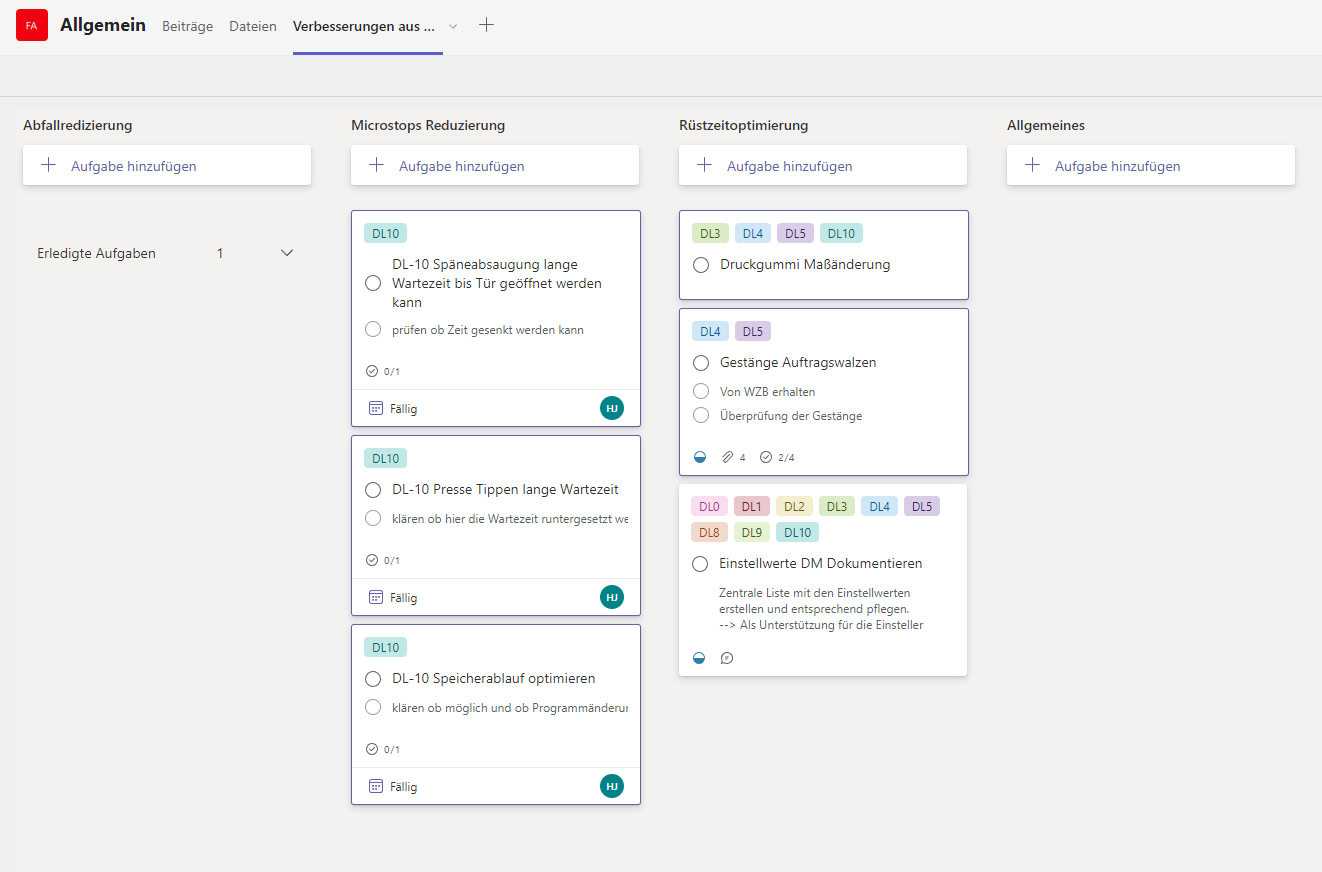This screenshot has height=872, width=1322.
Task: Click HJ assignee avatar on Presse Tippen card
Action: pyautogui.click(x=612, y=597)
